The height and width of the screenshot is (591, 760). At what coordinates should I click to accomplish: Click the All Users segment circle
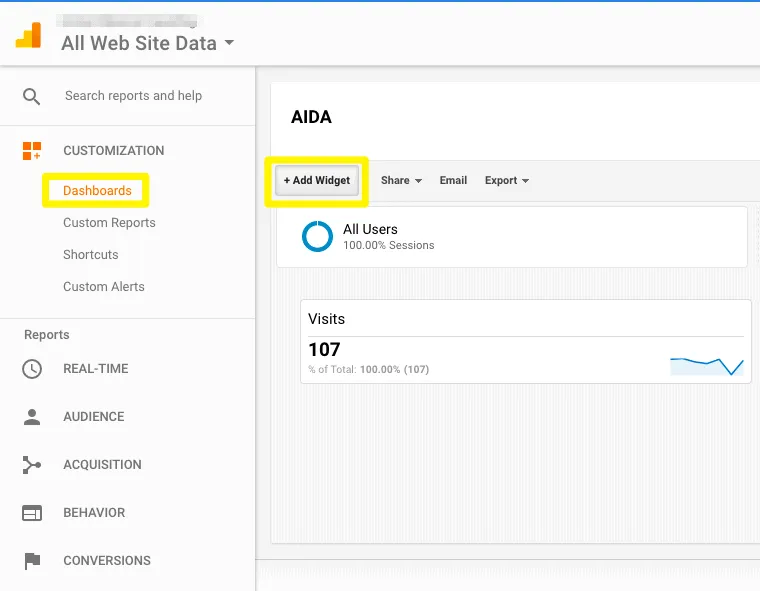point(317,236)
